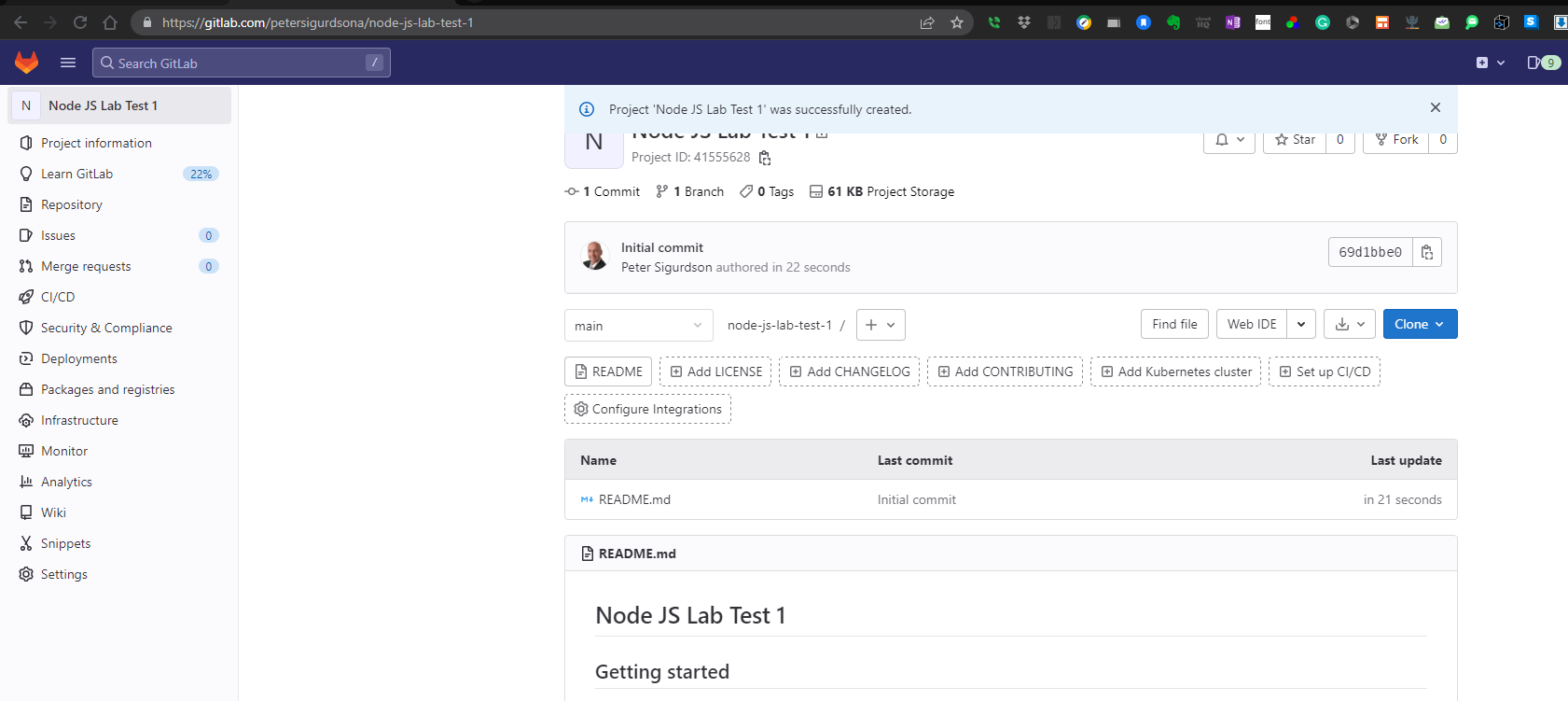
Task: Open Learn GitLab in the sidebar
Action: pos(119,174)
